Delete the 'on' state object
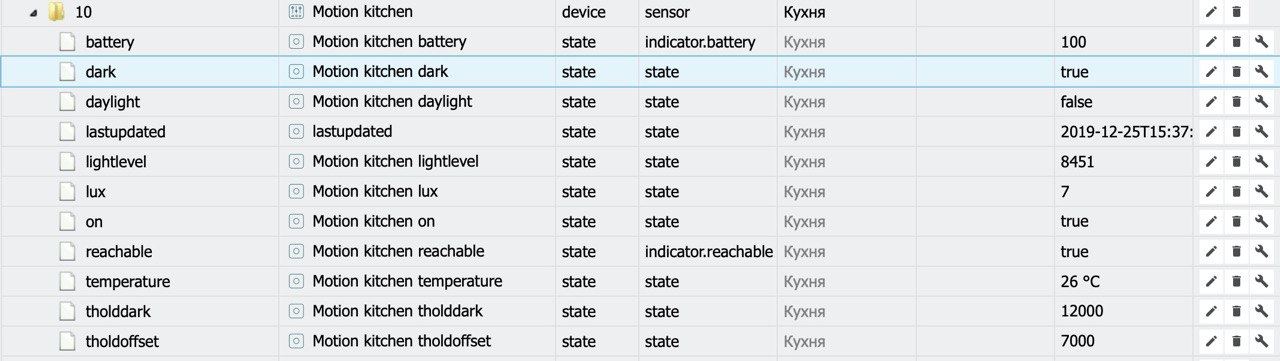 tap(1236, 221)
